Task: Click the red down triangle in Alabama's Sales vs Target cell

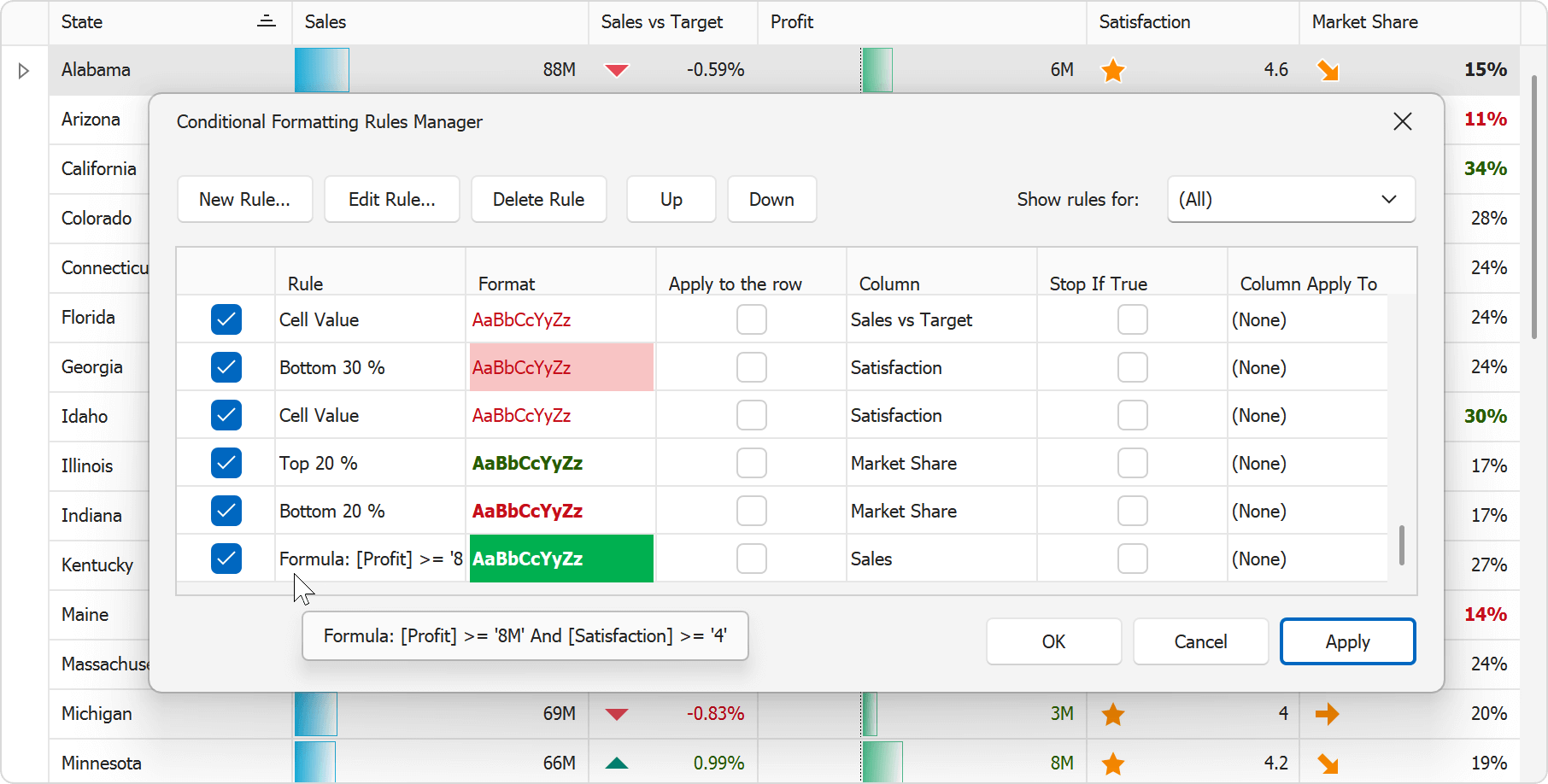Action: click(x=617, y=70)
